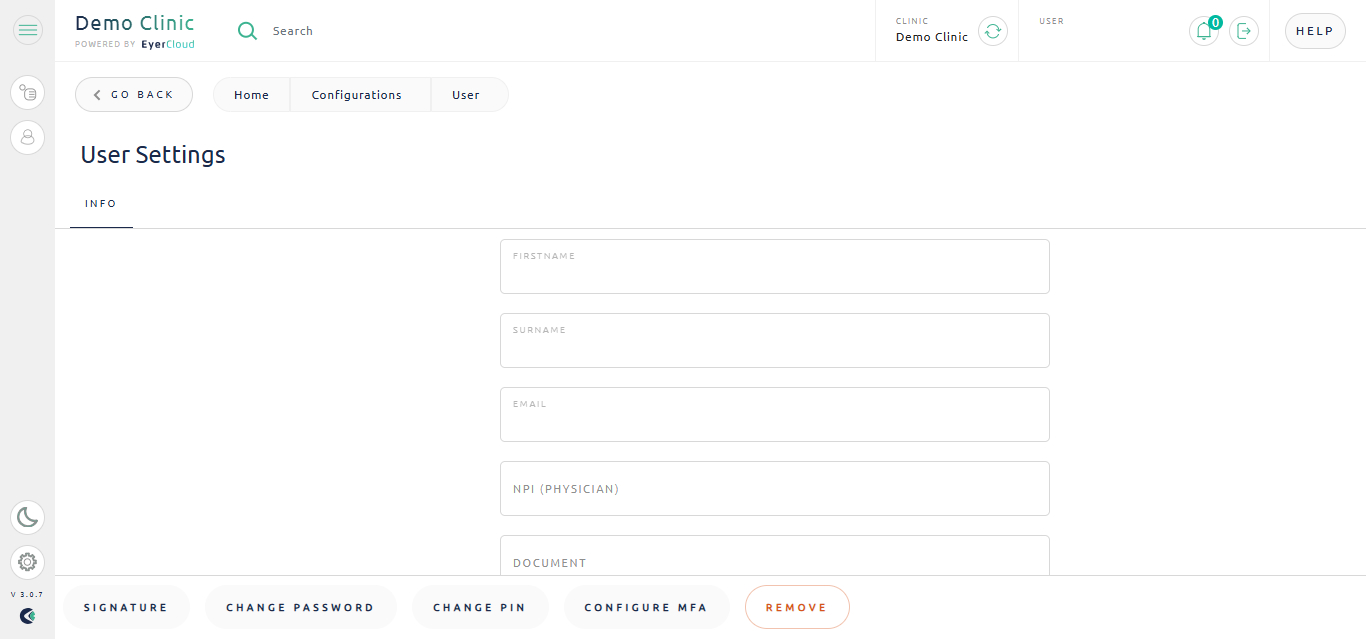Switch clinic using the refresh arrows icon
The image size is (1366, 639).
tap(992, 31)
